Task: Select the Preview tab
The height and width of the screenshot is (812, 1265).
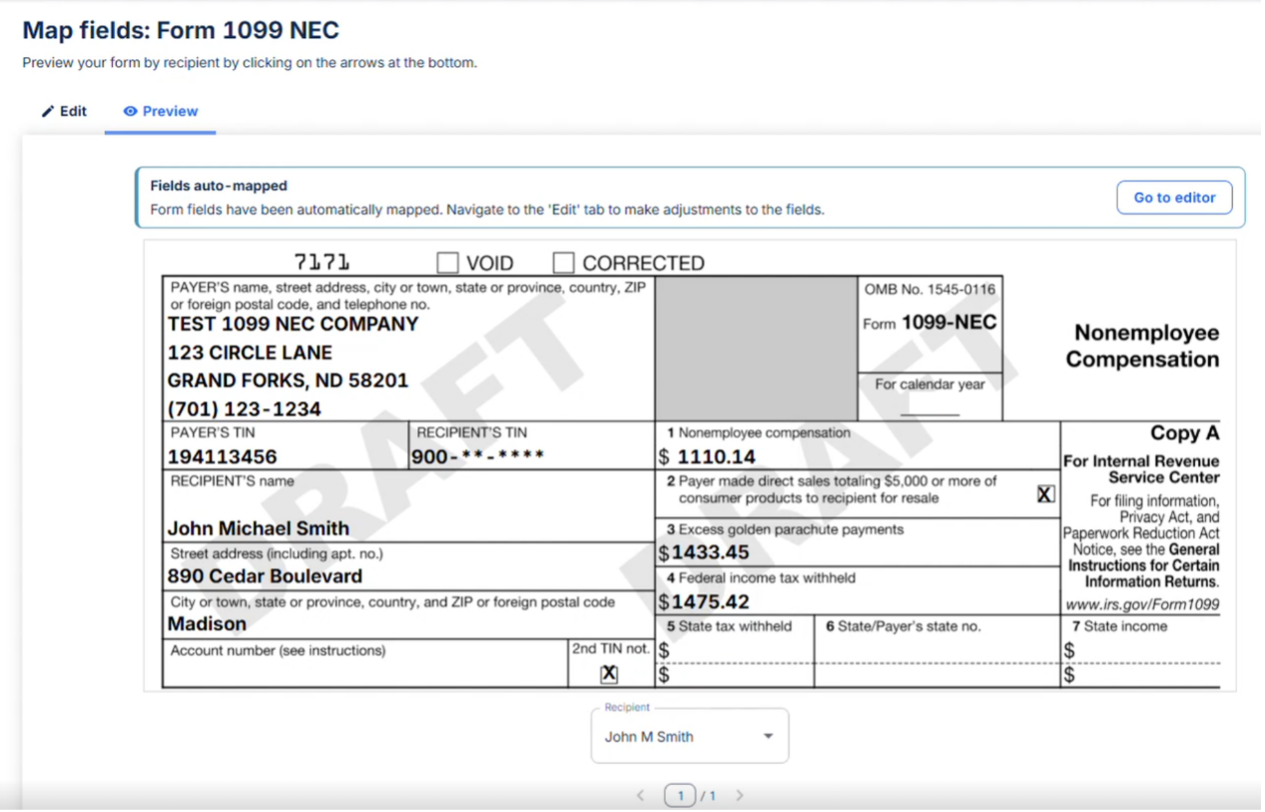Action: 160,111
